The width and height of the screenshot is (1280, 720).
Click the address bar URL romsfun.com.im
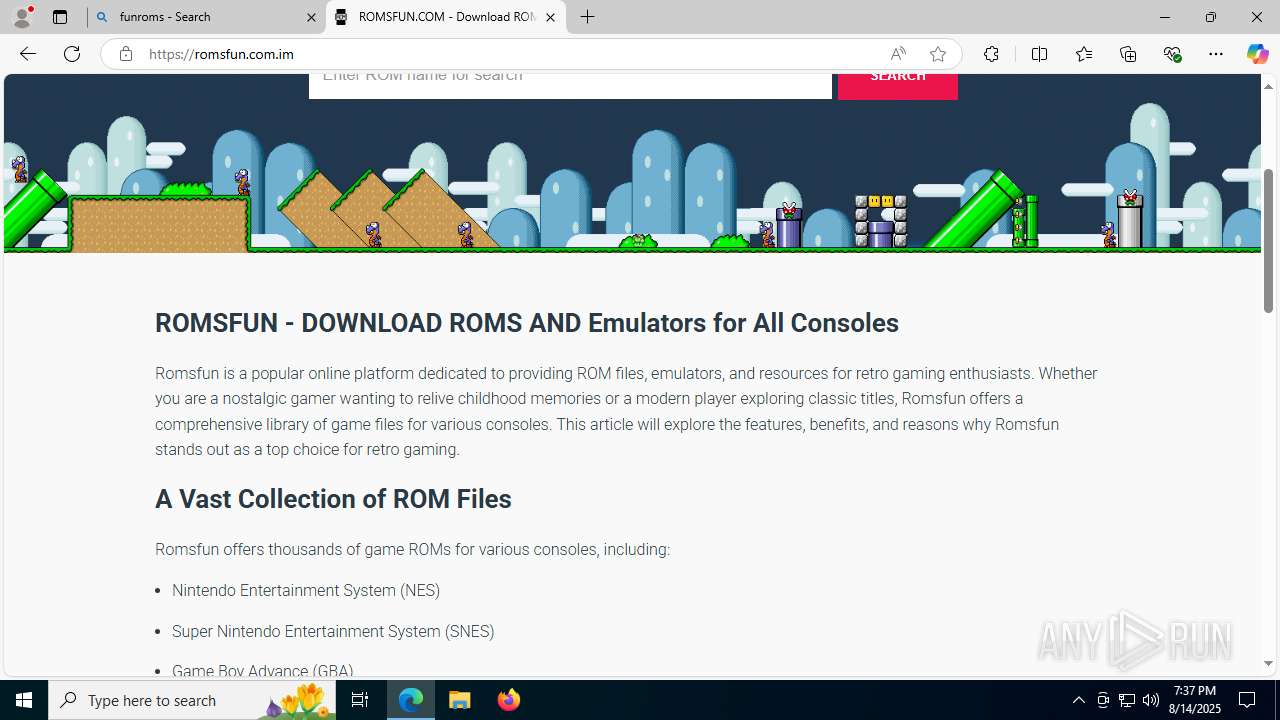point(221,54)
